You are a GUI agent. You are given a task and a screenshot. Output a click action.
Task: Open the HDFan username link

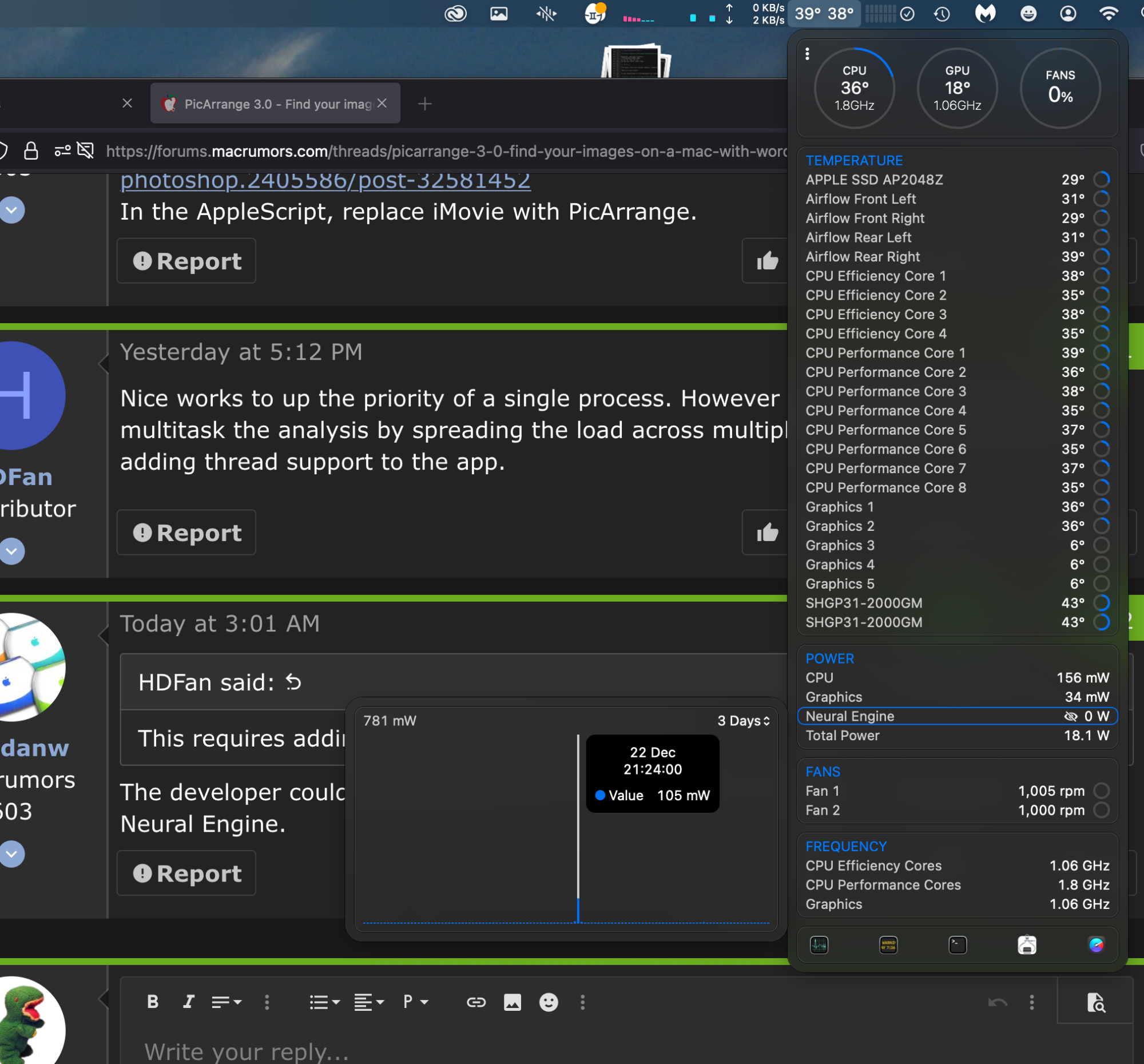[x=26, y=477]
